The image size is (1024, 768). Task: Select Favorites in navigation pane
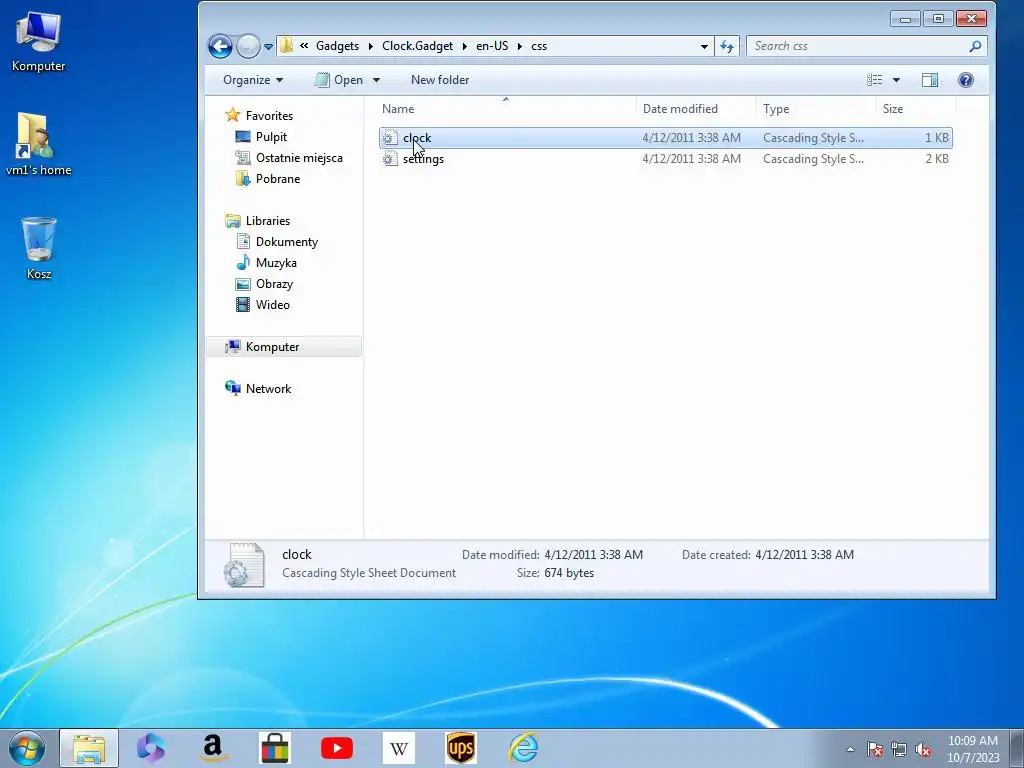click(268, 116)
